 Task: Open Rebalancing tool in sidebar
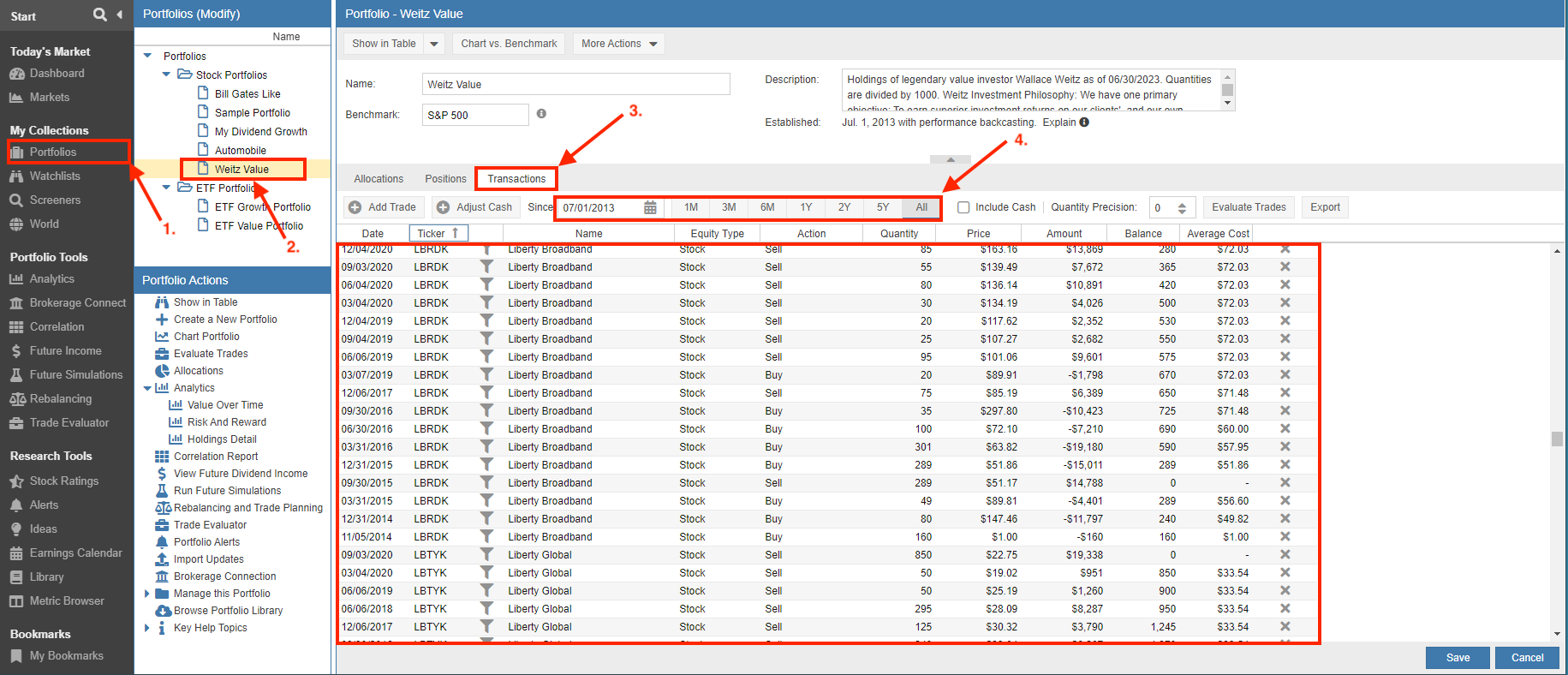click(x=60, y=399)
